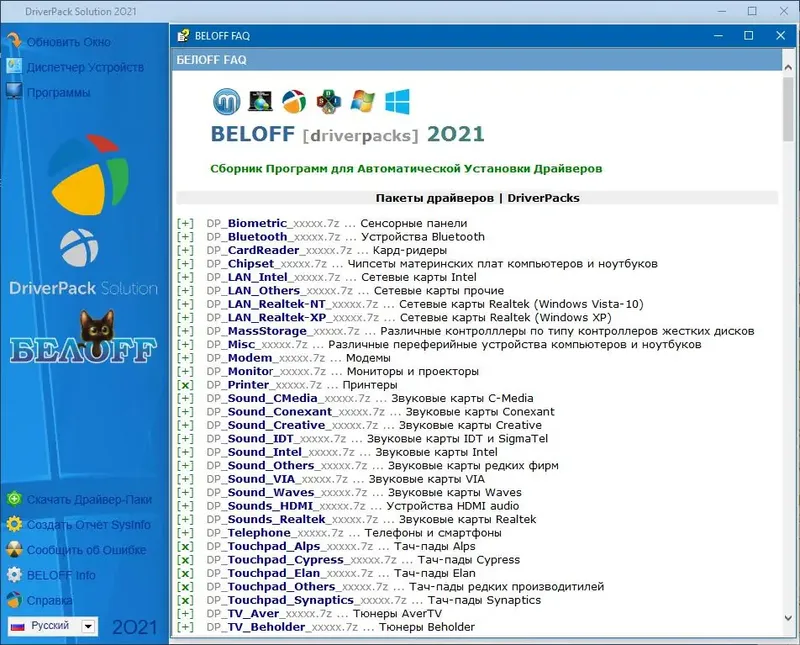Expand the [+] next to DP_Chipset
Image resolution: width=800 pixels, height=645 pixels.
pos(185,264)
